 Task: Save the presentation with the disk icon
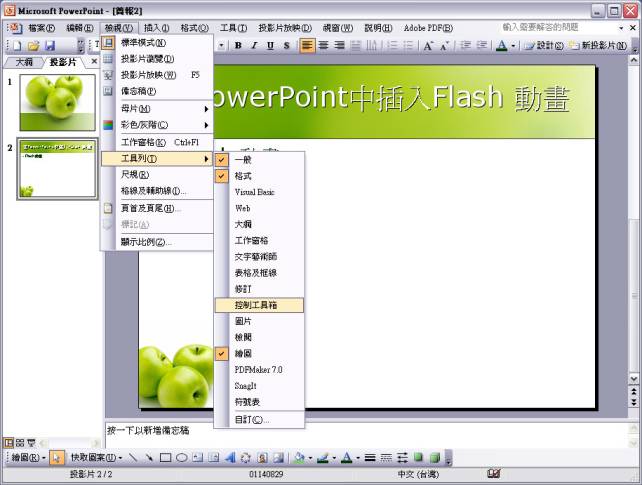(50, 45)
